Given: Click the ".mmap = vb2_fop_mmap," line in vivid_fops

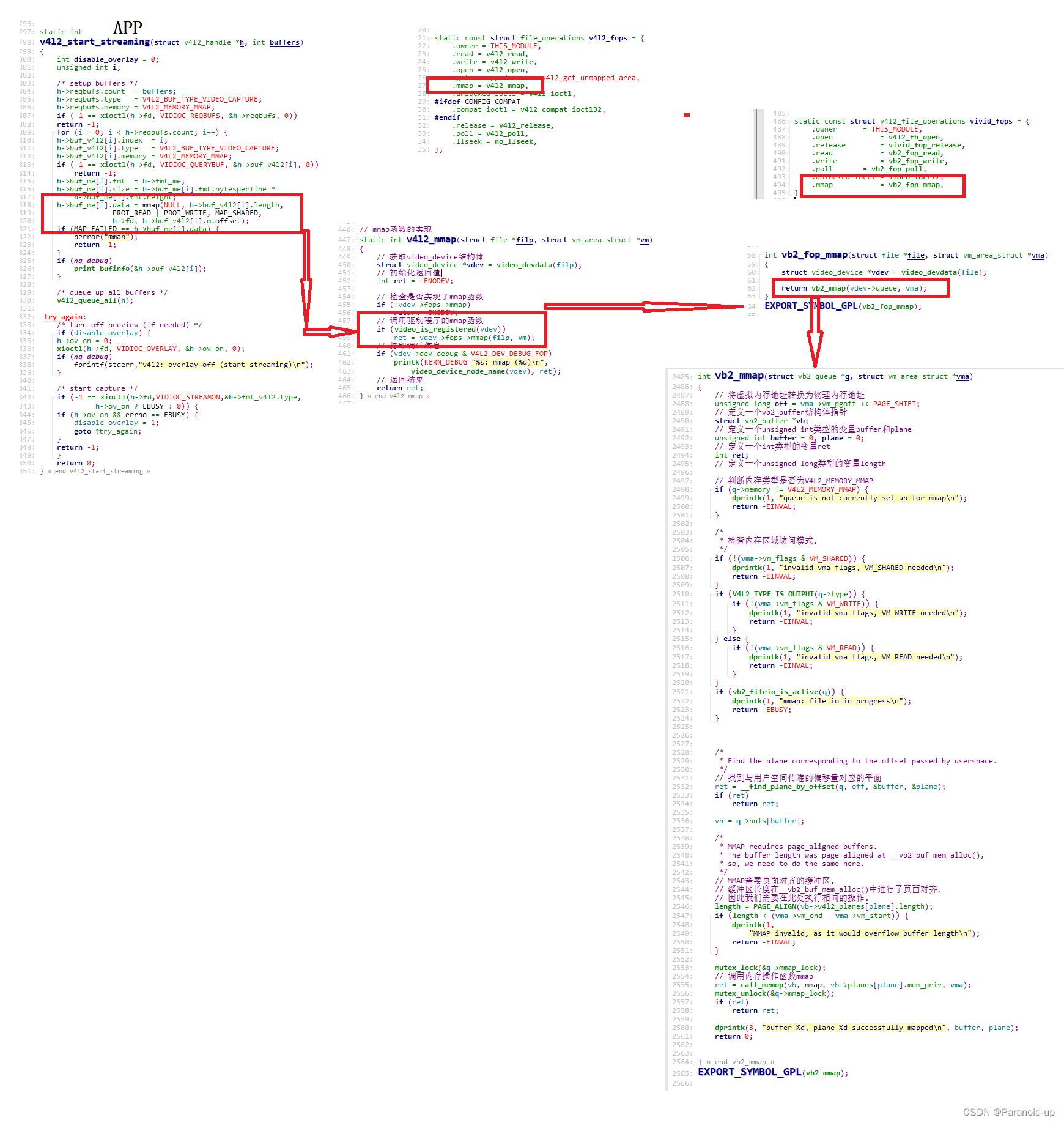Looking at the screenshot, I should [x=877, y=185].
